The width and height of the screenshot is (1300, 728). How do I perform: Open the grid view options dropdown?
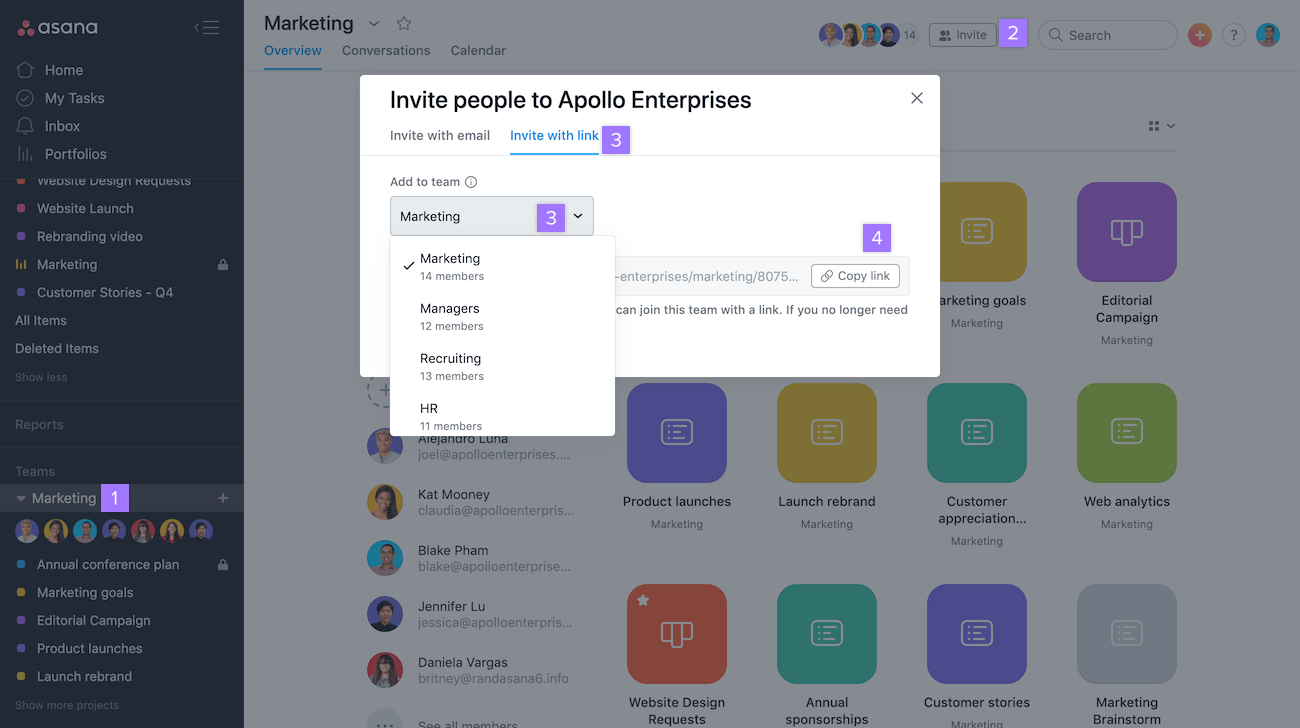point(1161,126)
